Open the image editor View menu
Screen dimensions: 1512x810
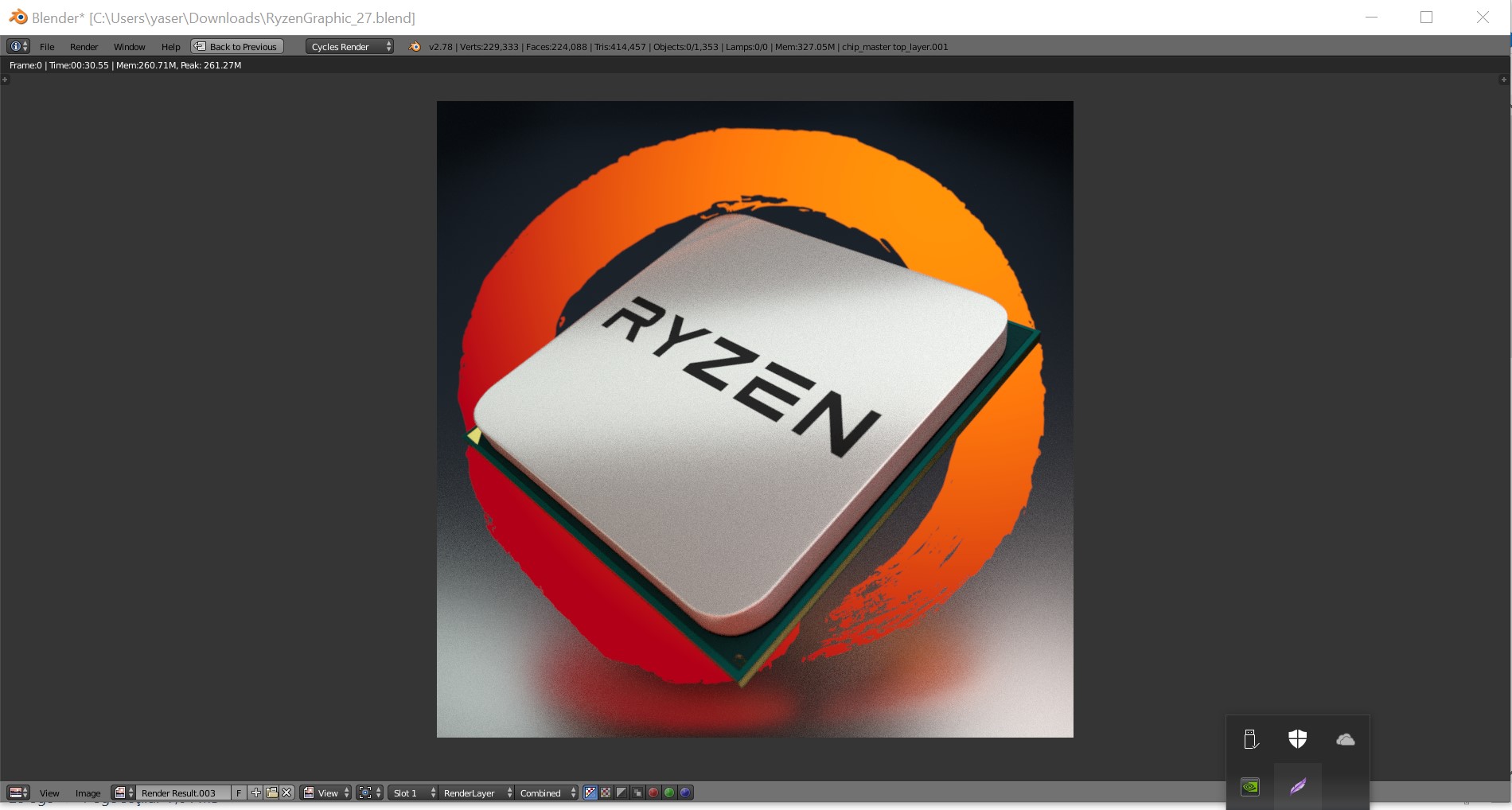(49, 793)
